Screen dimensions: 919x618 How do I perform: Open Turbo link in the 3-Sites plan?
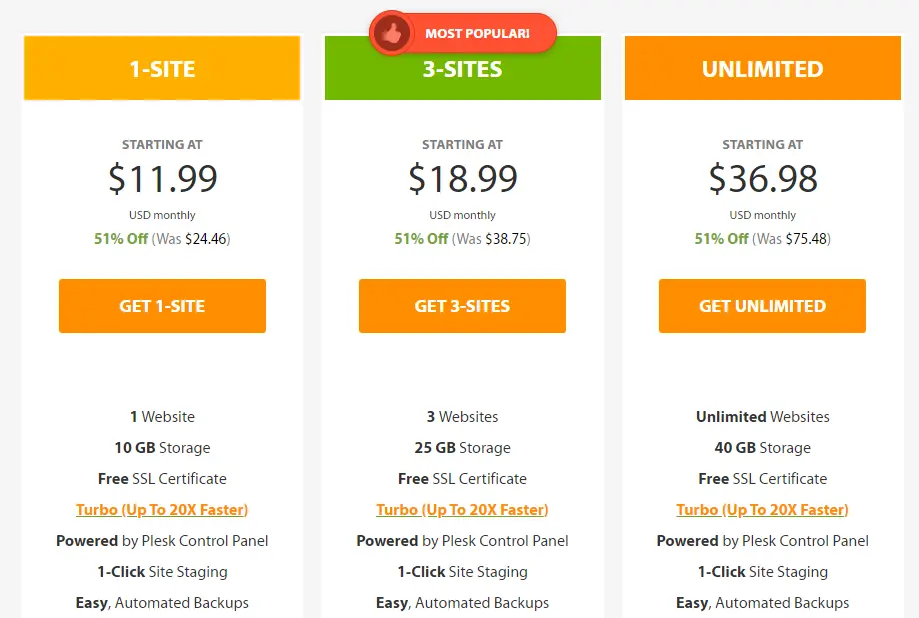click(462, 510)
